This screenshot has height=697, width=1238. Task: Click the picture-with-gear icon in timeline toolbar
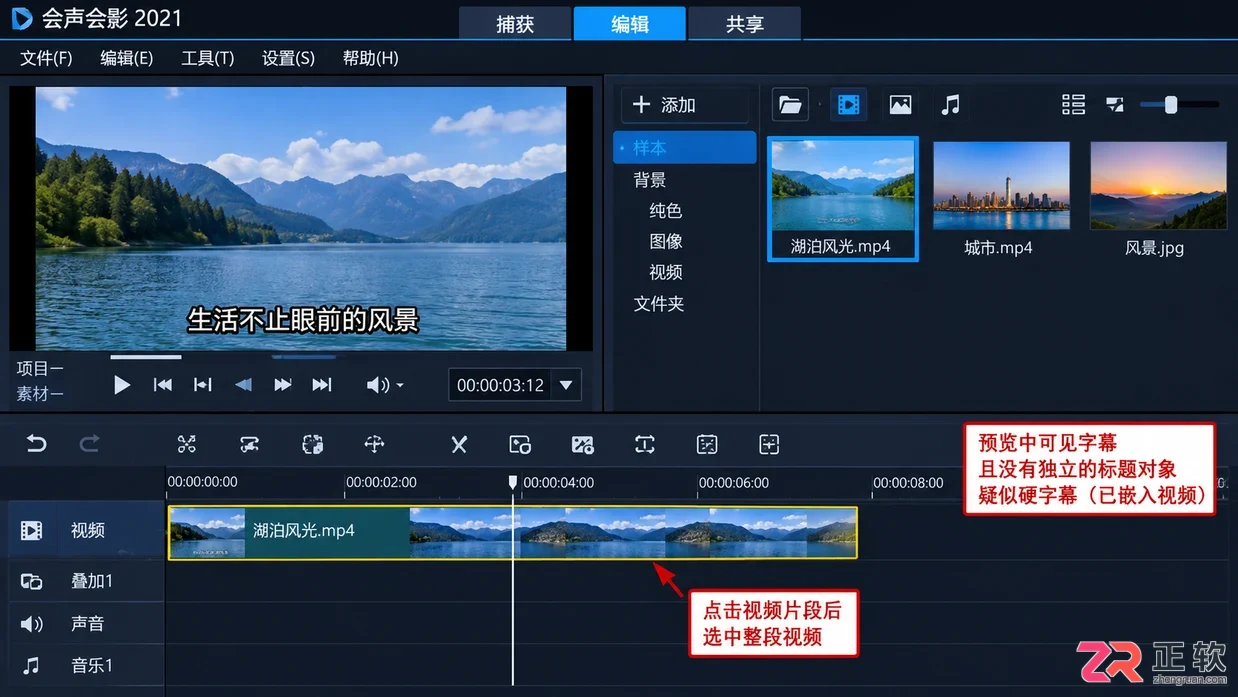tap(583, 444)
